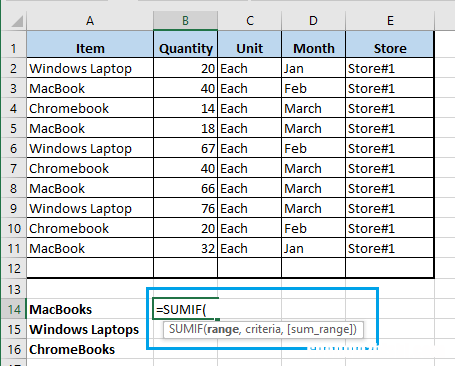Click 'range' in SUMIF tooltip

tap(223, 329)
